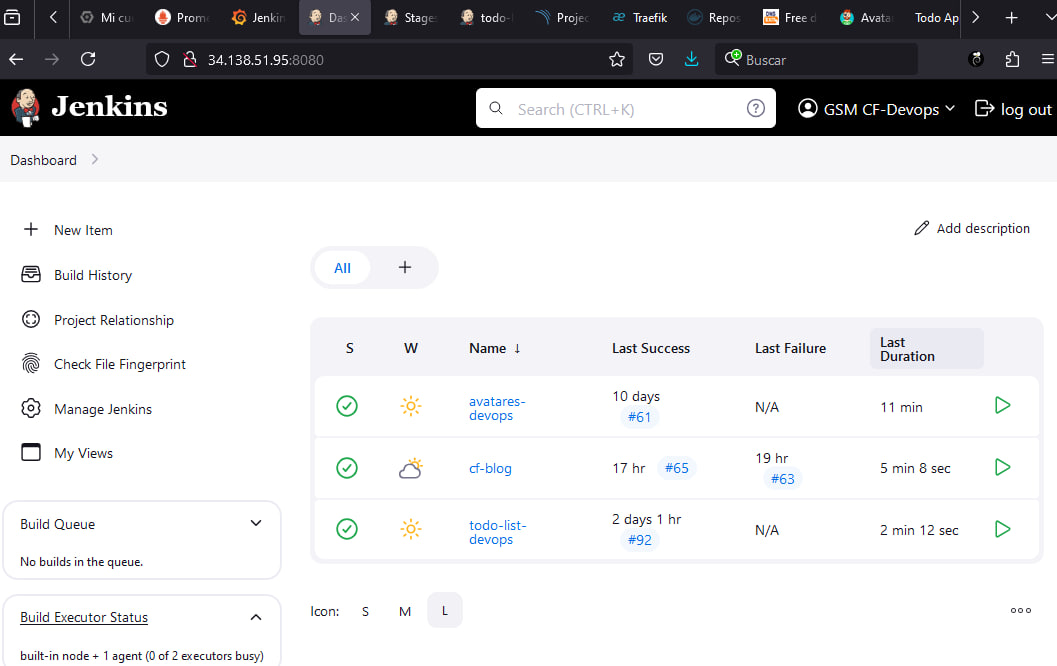The image size is (1057, 666).
Task: Run a build for avatares-devops
Action: click(x=1002, y=405)
